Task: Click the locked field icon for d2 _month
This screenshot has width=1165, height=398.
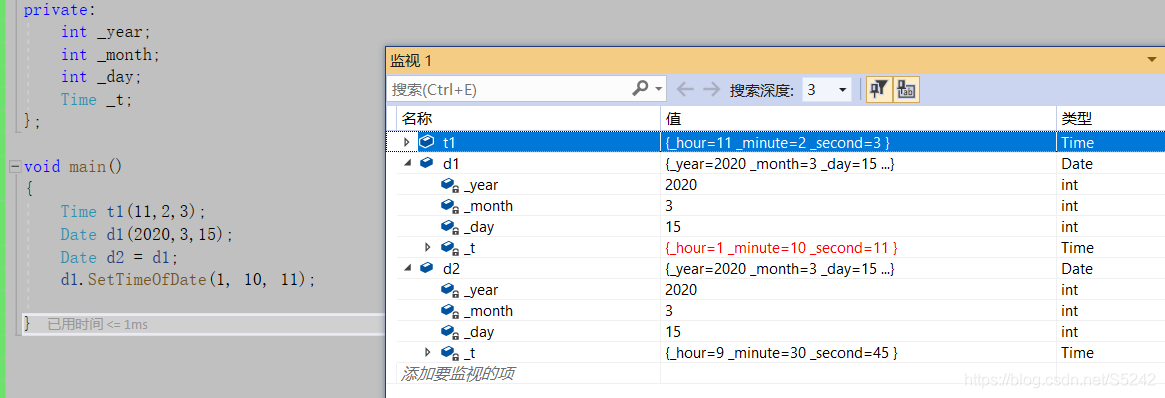Action: (450, 310)
